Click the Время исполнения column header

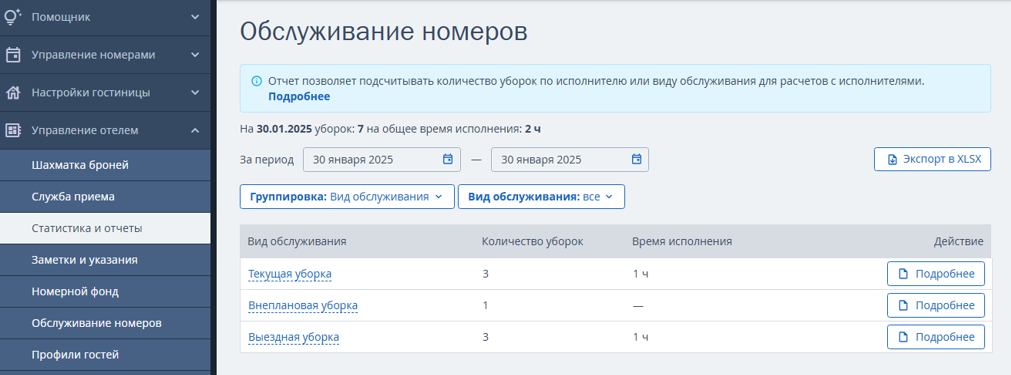point(682,242)
